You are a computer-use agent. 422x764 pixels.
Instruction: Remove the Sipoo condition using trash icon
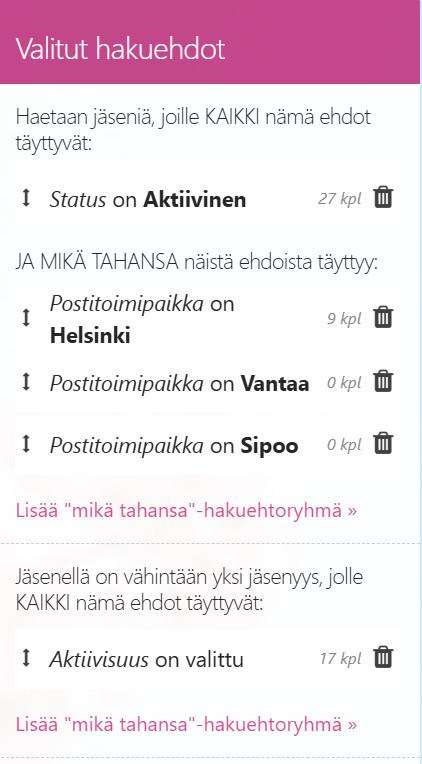[383, 443]
